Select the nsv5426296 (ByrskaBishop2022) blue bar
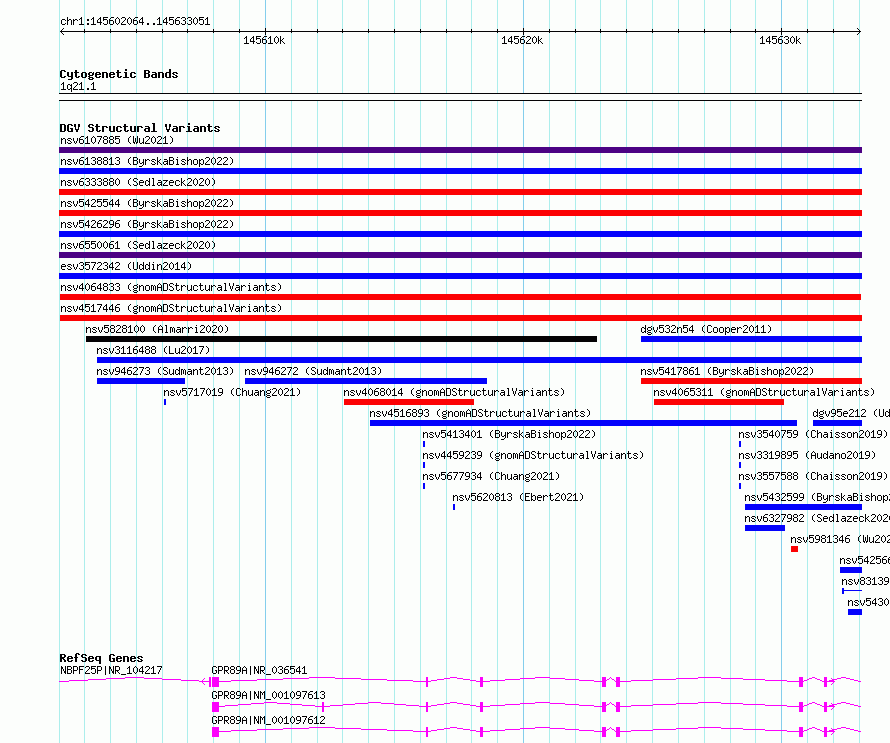 [460, 234]
